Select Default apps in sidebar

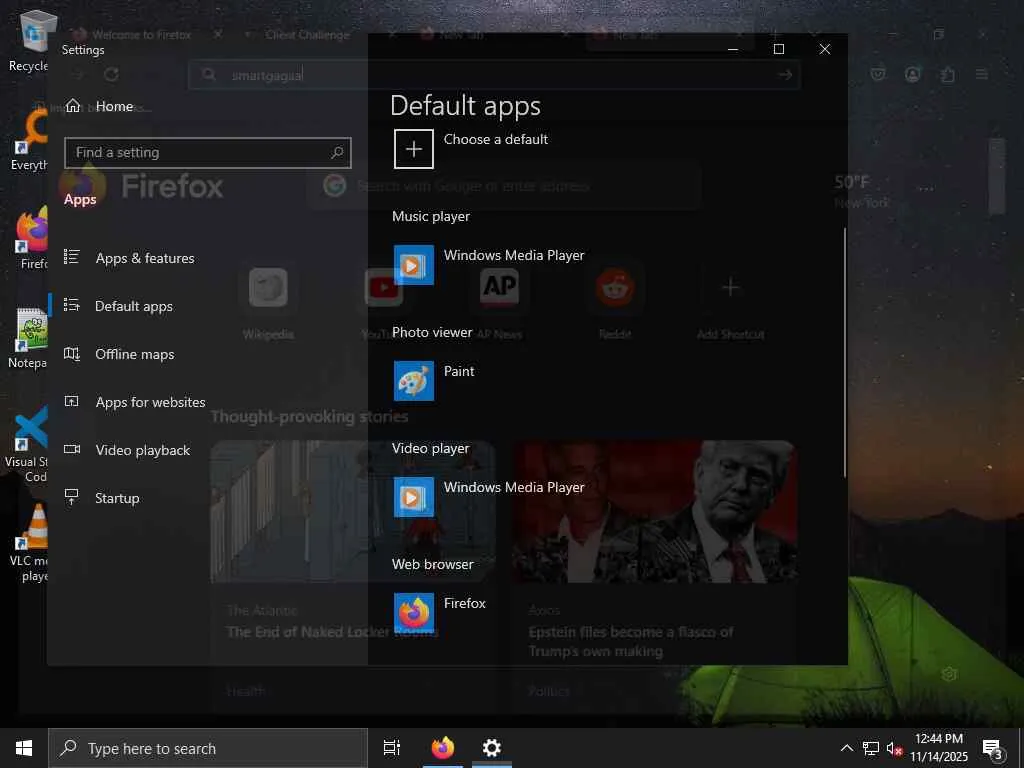[134, 306]
